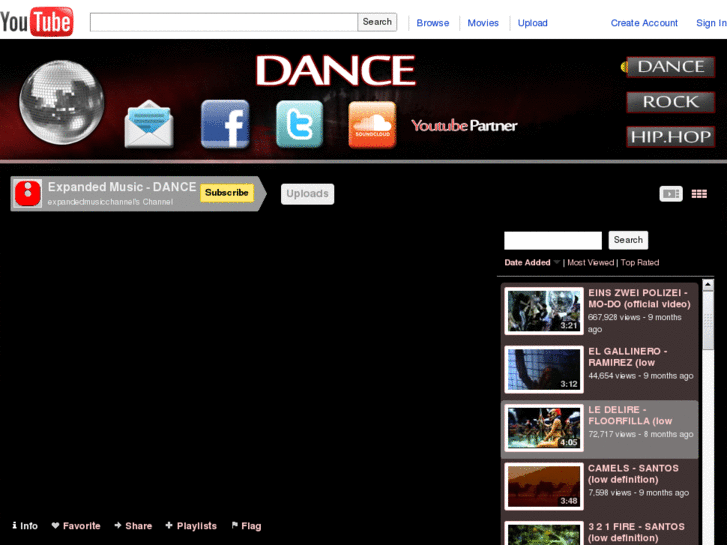Click the YouTube logo
Screen dimensions: 727x545
37,21
